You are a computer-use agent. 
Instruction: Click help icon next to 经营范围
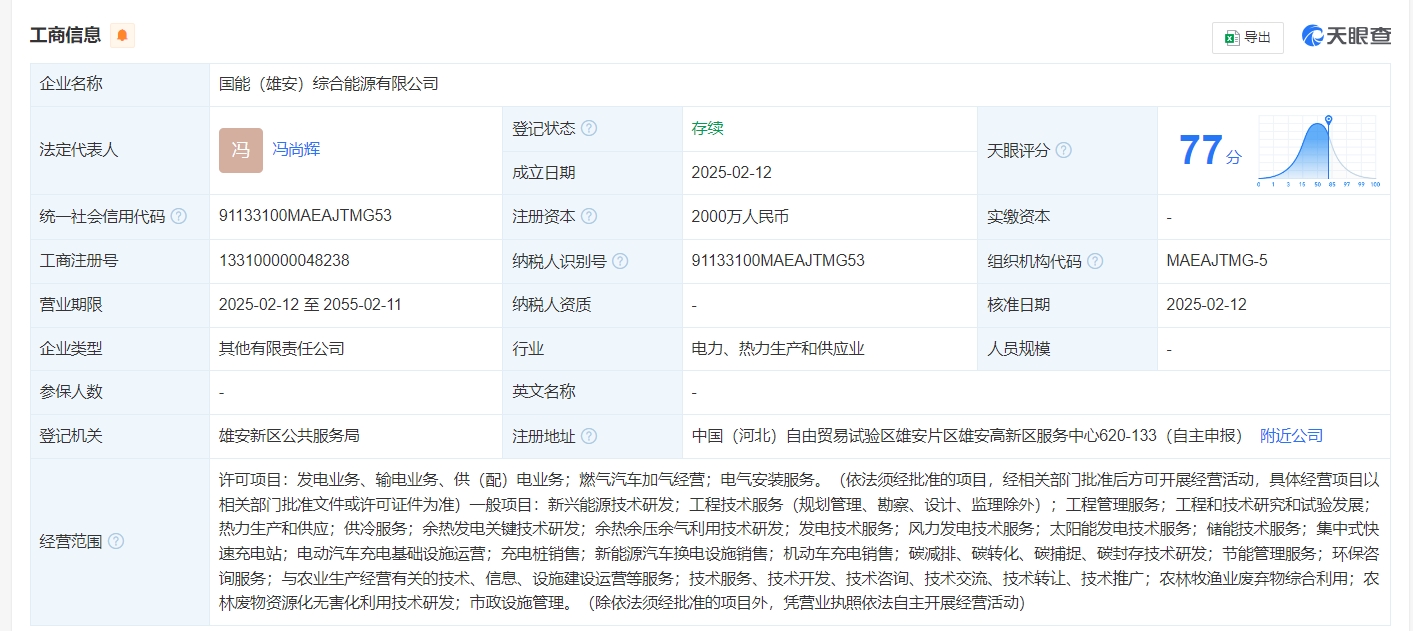[x=116, y=541]
